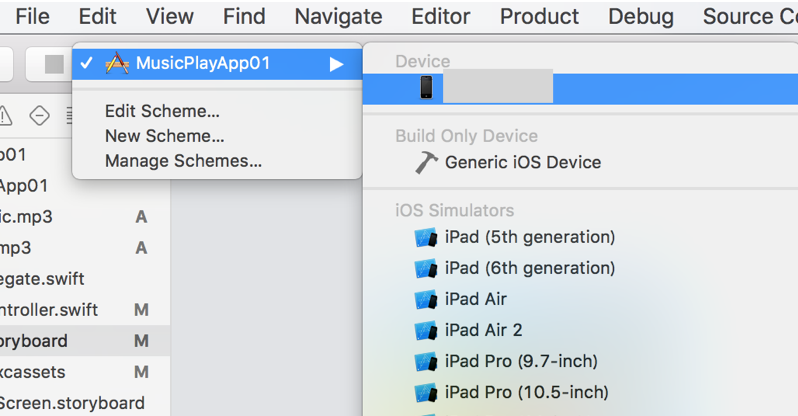
Task: Click Edit Scheme… menu entry
Action: [x=162, y=111]
